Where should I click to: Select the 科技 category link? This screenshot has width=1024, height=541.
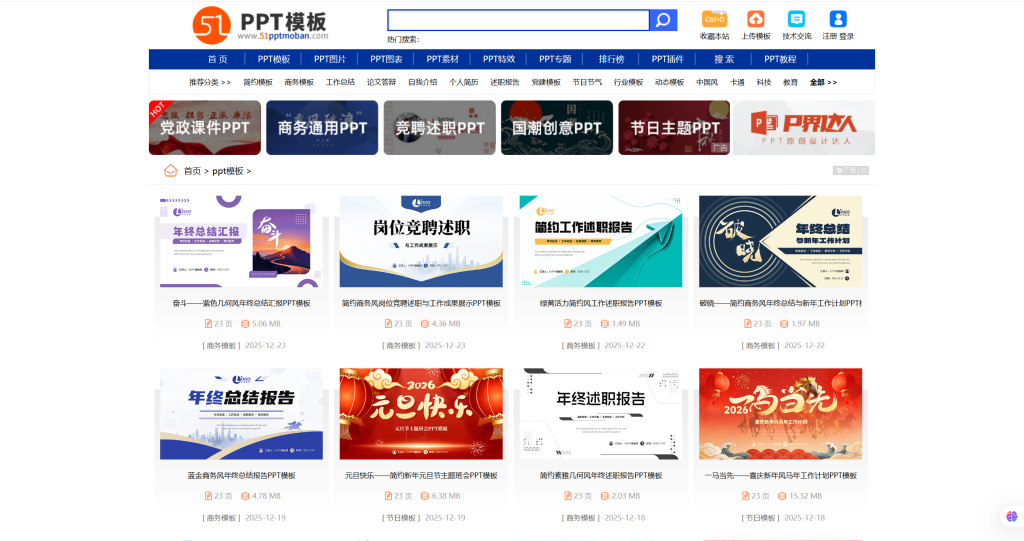point(764,82)
